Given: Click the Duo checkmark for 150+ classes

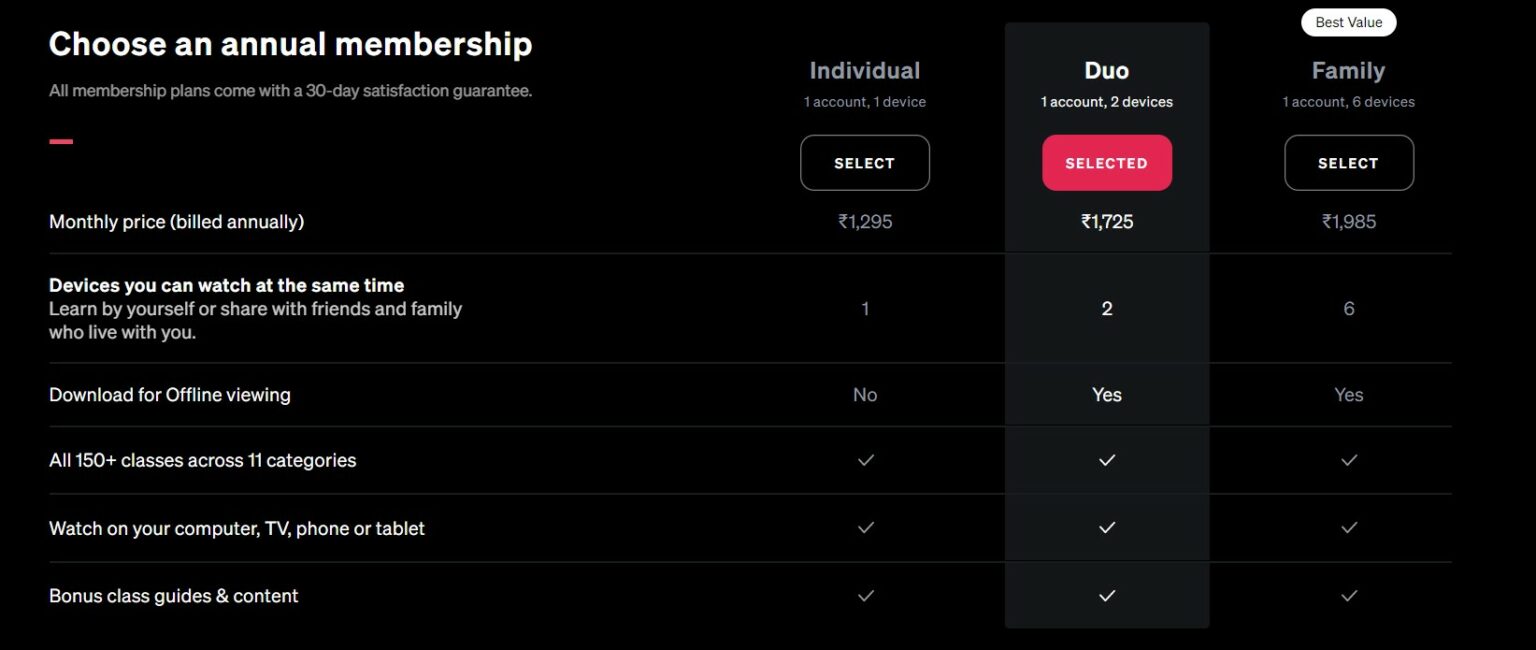Looking at the screenshot, I should (1107, 460).
